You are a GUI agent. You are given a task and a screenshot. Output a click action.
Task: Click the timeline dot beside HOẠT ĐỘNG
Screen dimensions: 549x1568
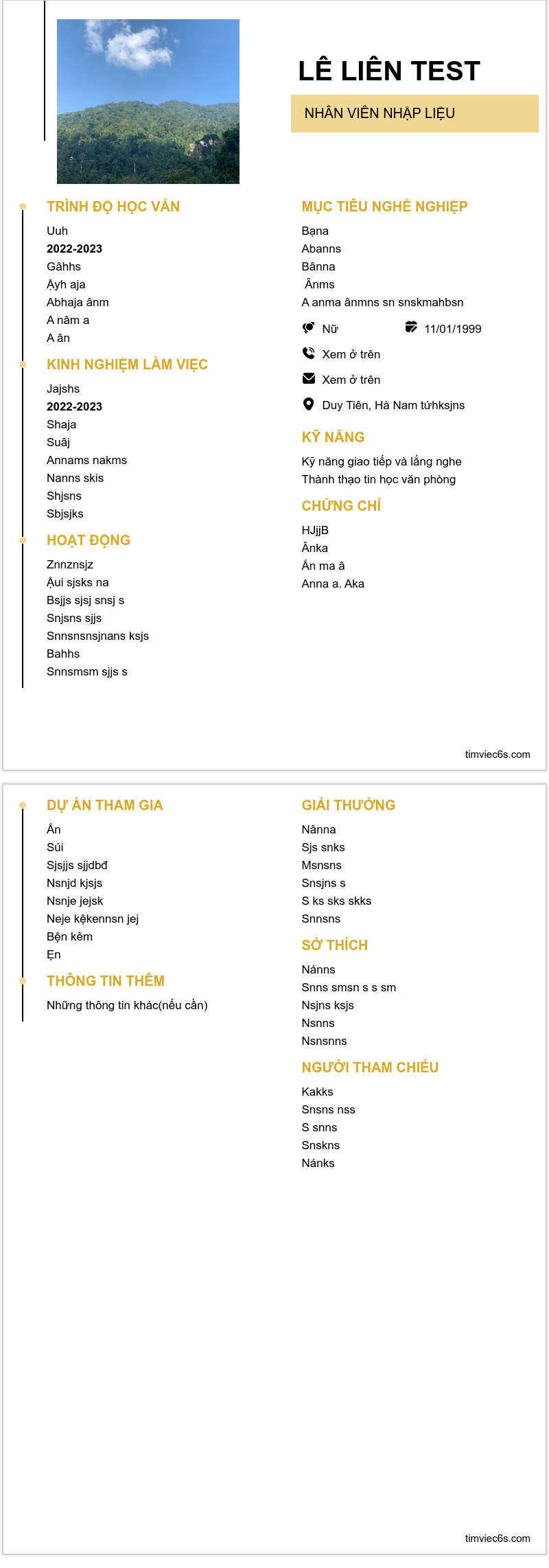coord(23,540)
